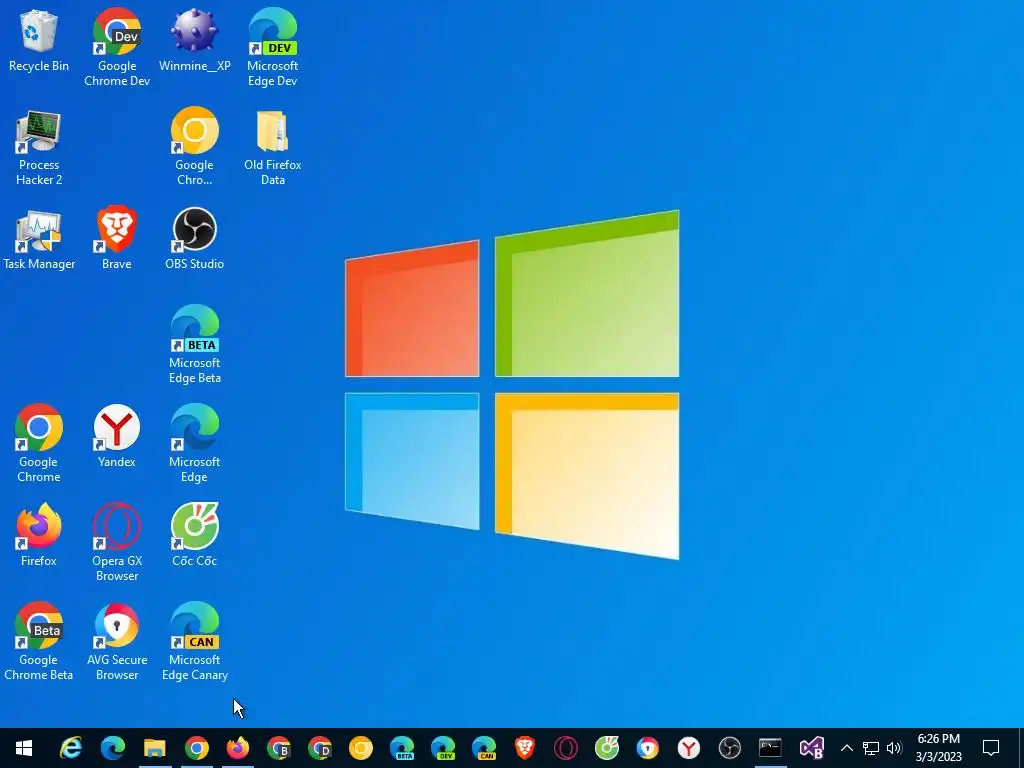Image resolution: width=1024 pixels, height=768 pixels.
Task: Launch AVG Secure Browser from the taskbar
Action: pyautogui.click(x=648, y=748)
